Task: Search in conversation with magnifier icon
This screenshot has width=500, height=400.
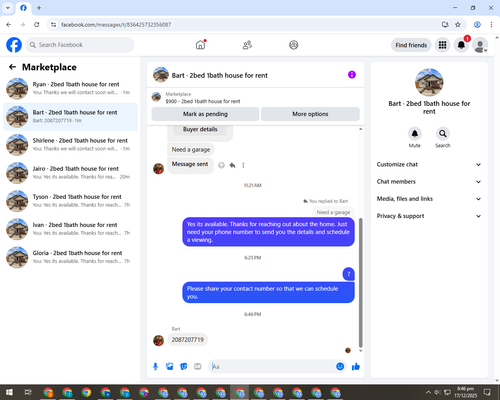Action: point(443,134)
